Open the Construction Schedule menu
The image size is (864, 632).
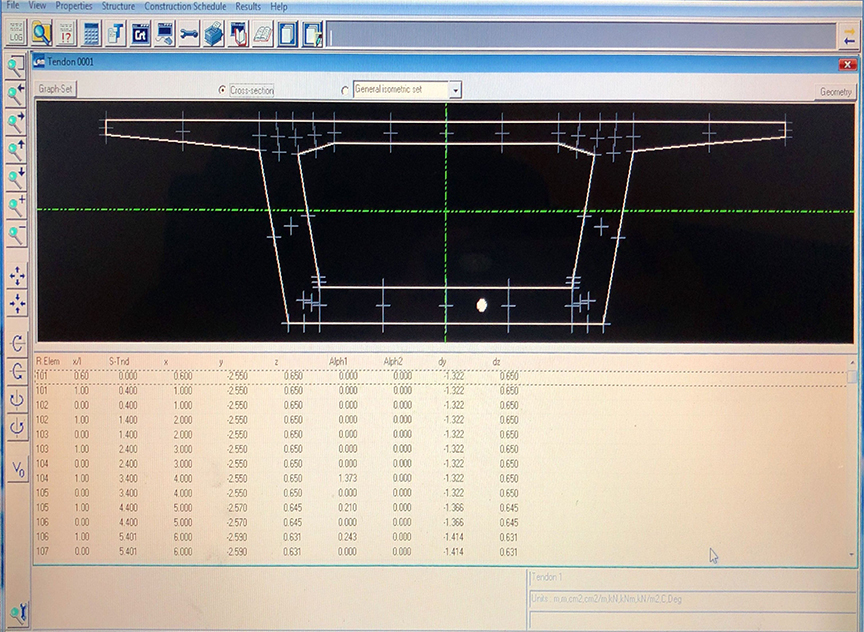[187, 6]
